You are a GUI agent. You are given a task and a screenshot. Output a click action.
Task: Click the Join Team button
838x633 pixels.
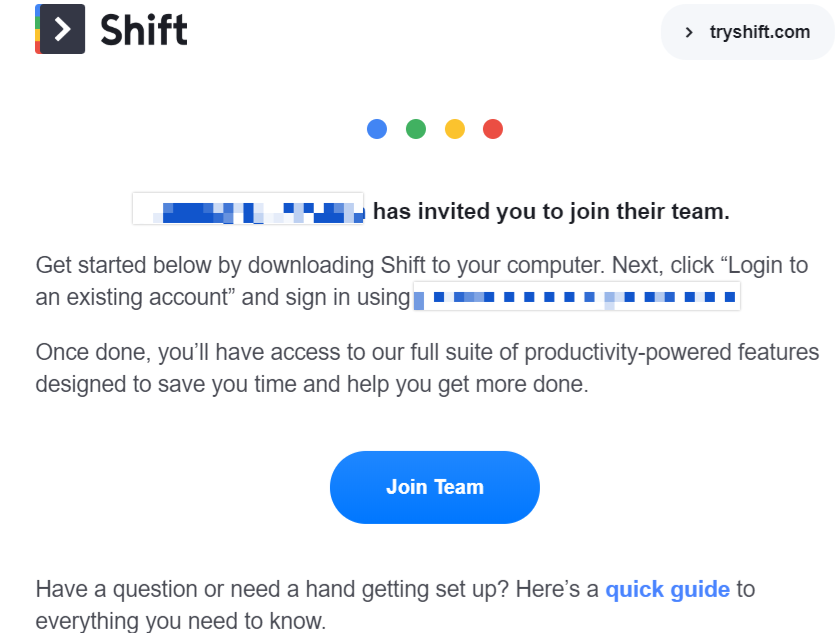434,487
